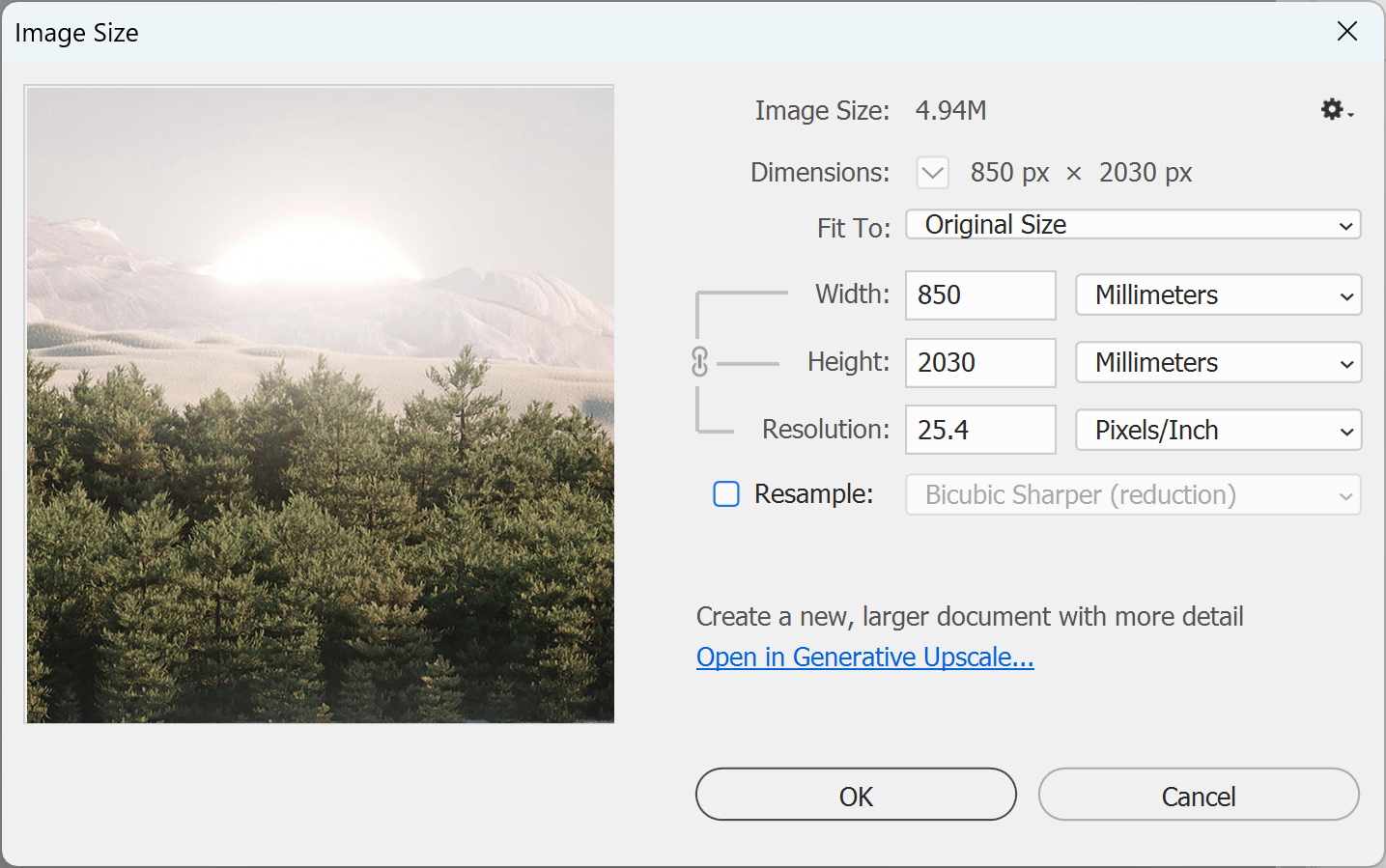Open the Pixels/Inch resolution units dropdown
The width and height of the screenshot is (1386, 868).
pos(1219,431)
